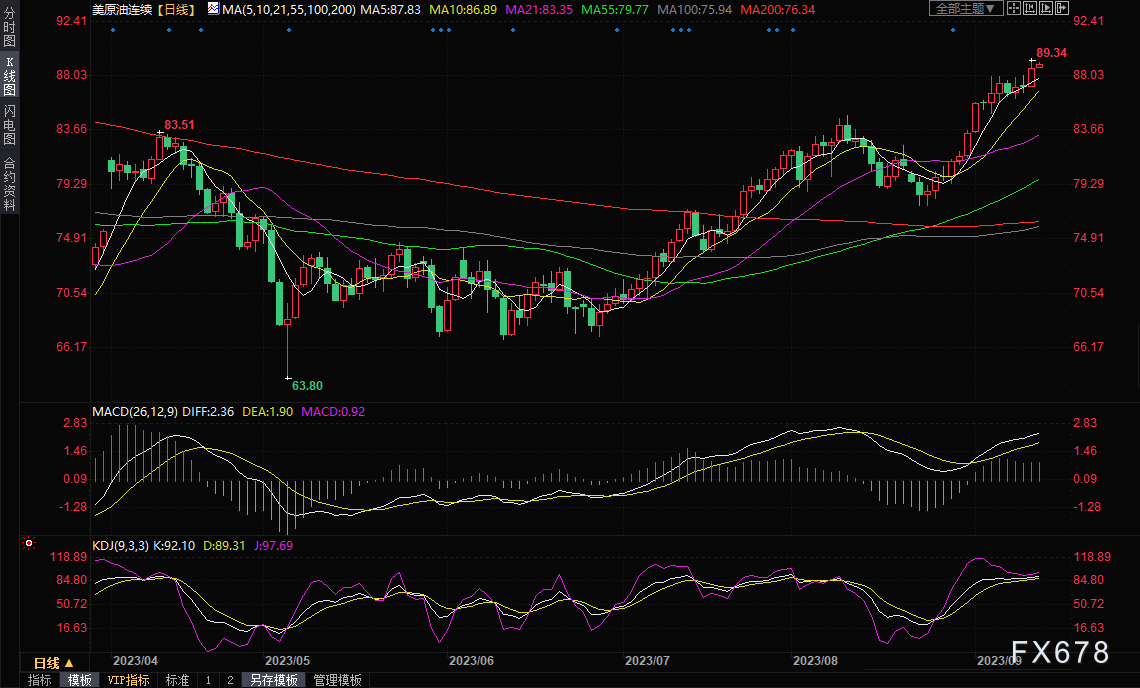This screenshot has height=688, width=1140.
Task: Click the MA55:79.77 value label
Action: coord(614,9)
